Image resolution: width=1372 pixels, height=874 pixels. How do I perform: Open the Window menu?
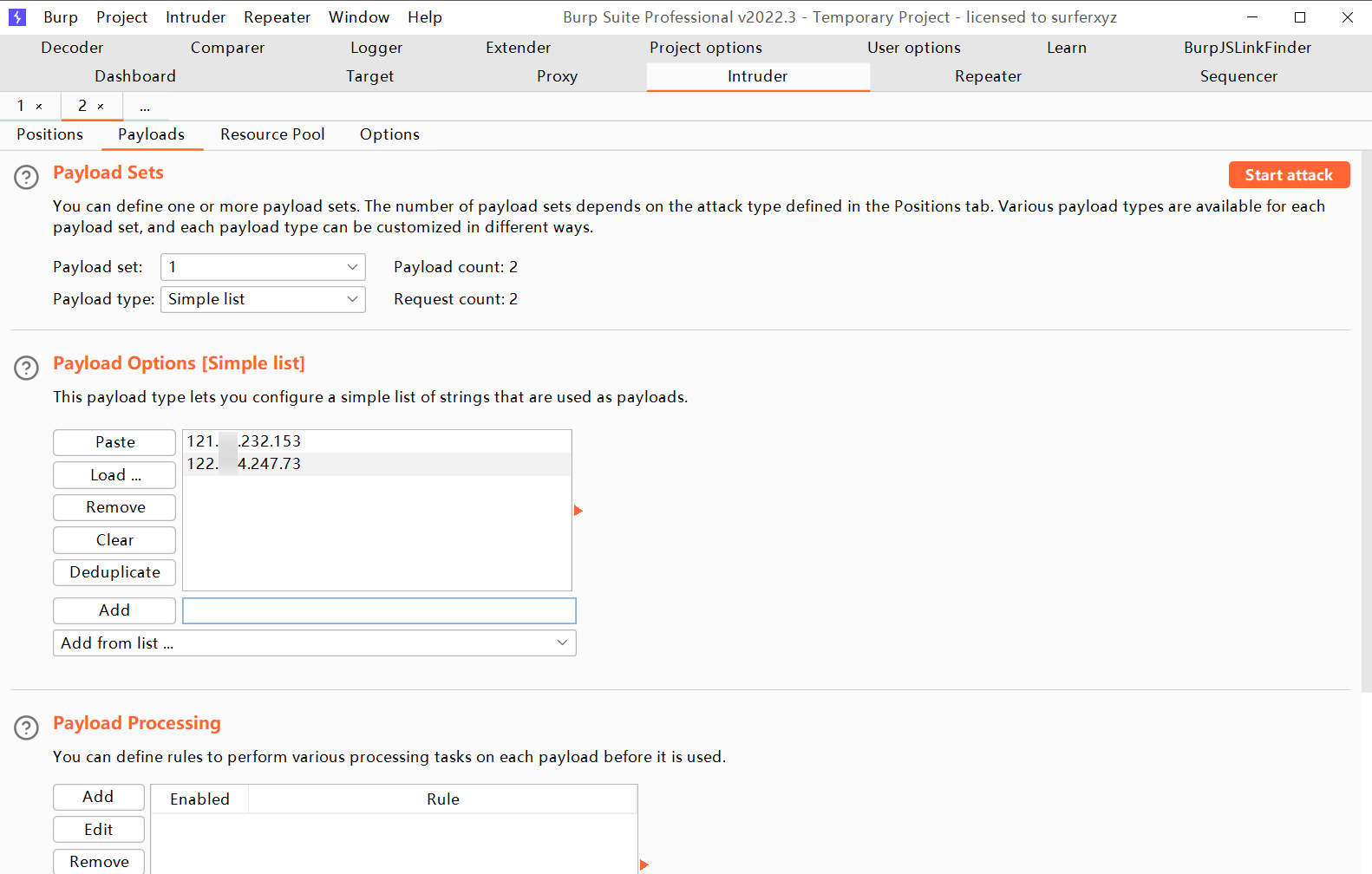point(359,17)
